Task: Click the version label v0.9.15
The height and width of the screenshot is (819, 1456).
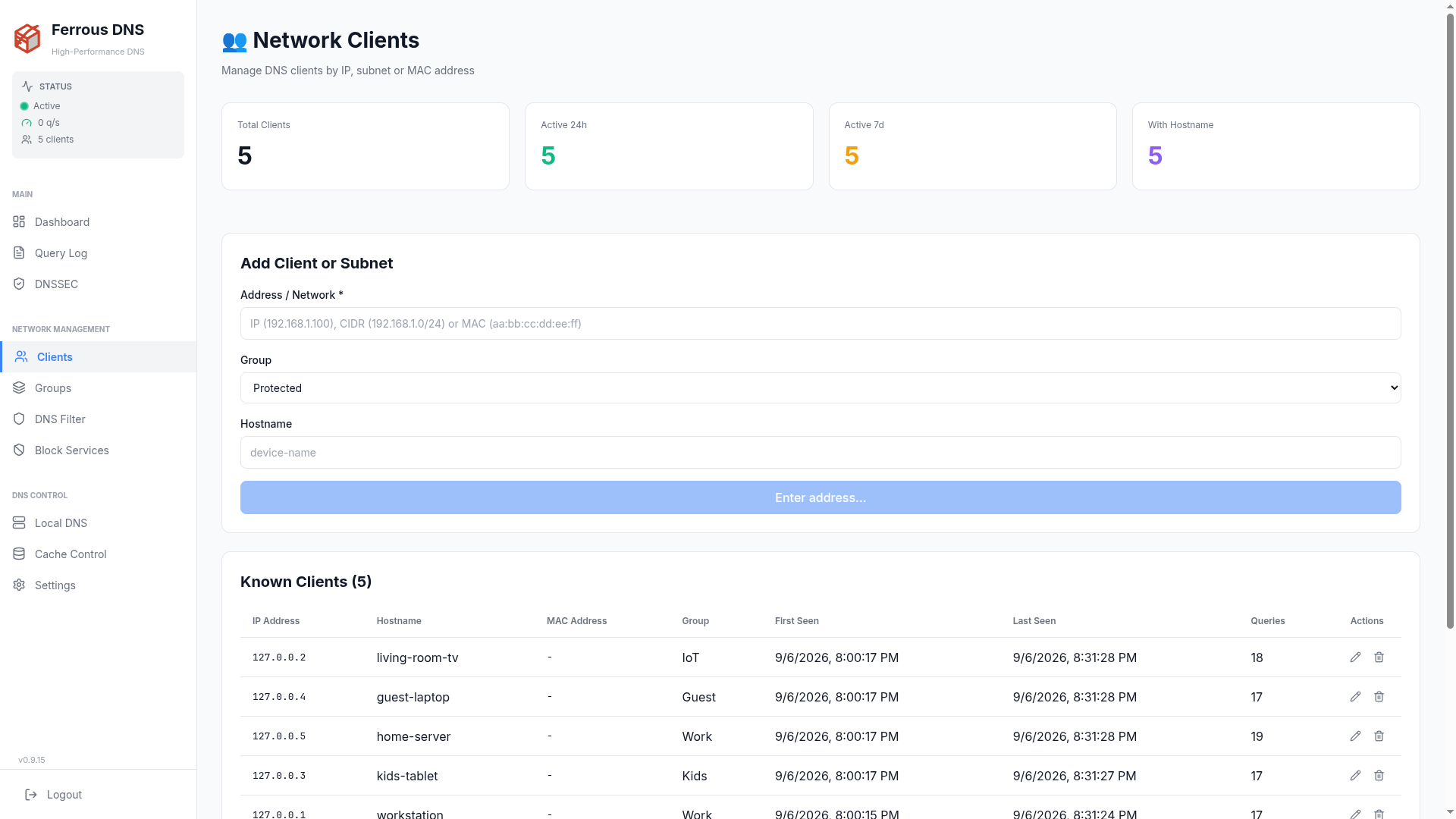Action: tap(32, 760)
